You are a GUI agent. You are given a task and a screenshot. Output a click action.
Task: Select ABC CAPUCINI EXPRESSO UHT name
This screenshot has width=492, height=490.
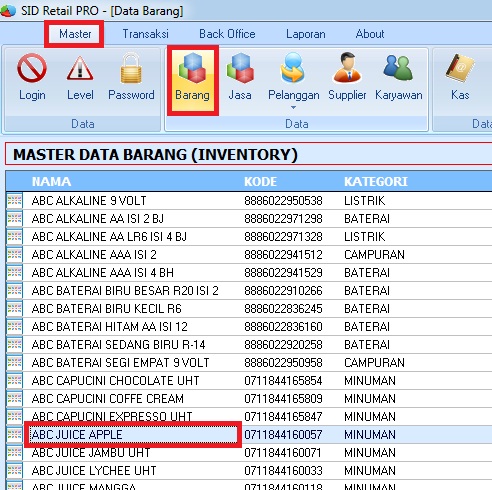[112, 417]
